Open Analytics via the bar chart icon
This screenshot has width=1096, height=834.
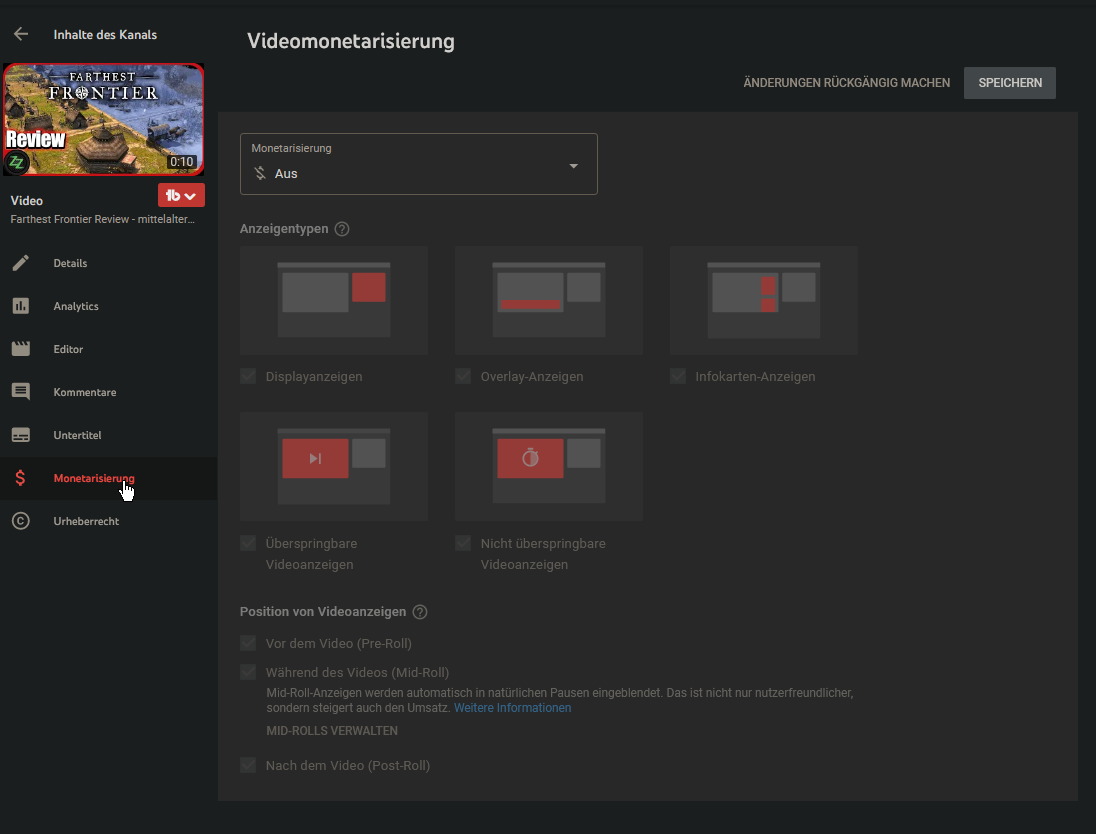[x=21, y=306]
